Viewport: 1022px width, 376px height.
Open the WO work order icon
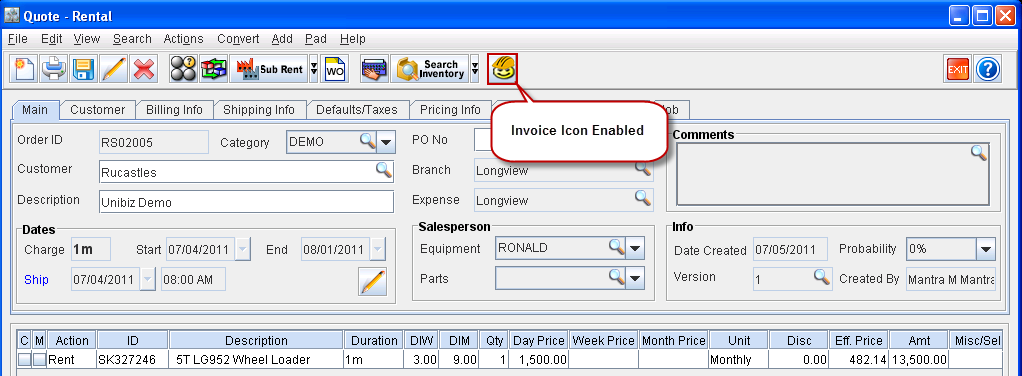tap(334, 68)
